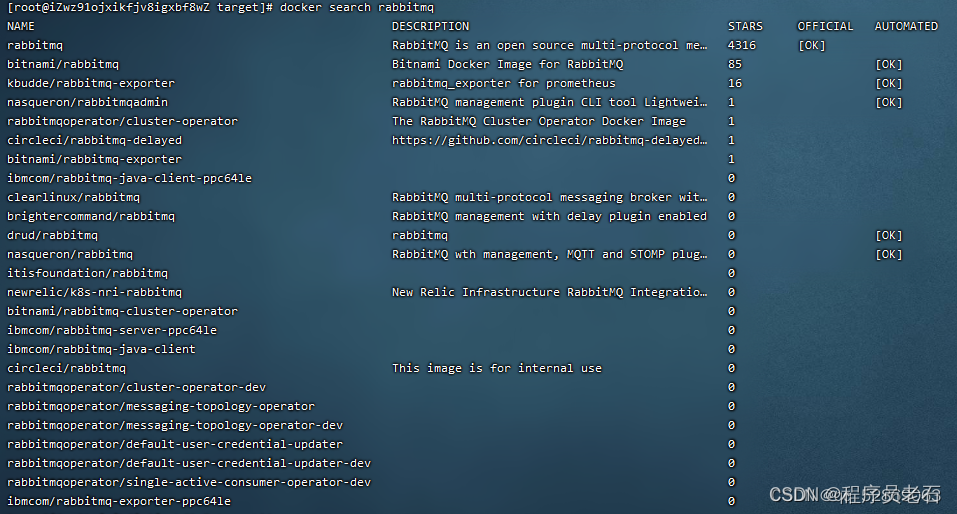Image resolution: width=957 pixels, height=514 pixels.
Task: Select 'newrelic/k8s-nri-rabbitmq' image name
Action: point(95,291)
